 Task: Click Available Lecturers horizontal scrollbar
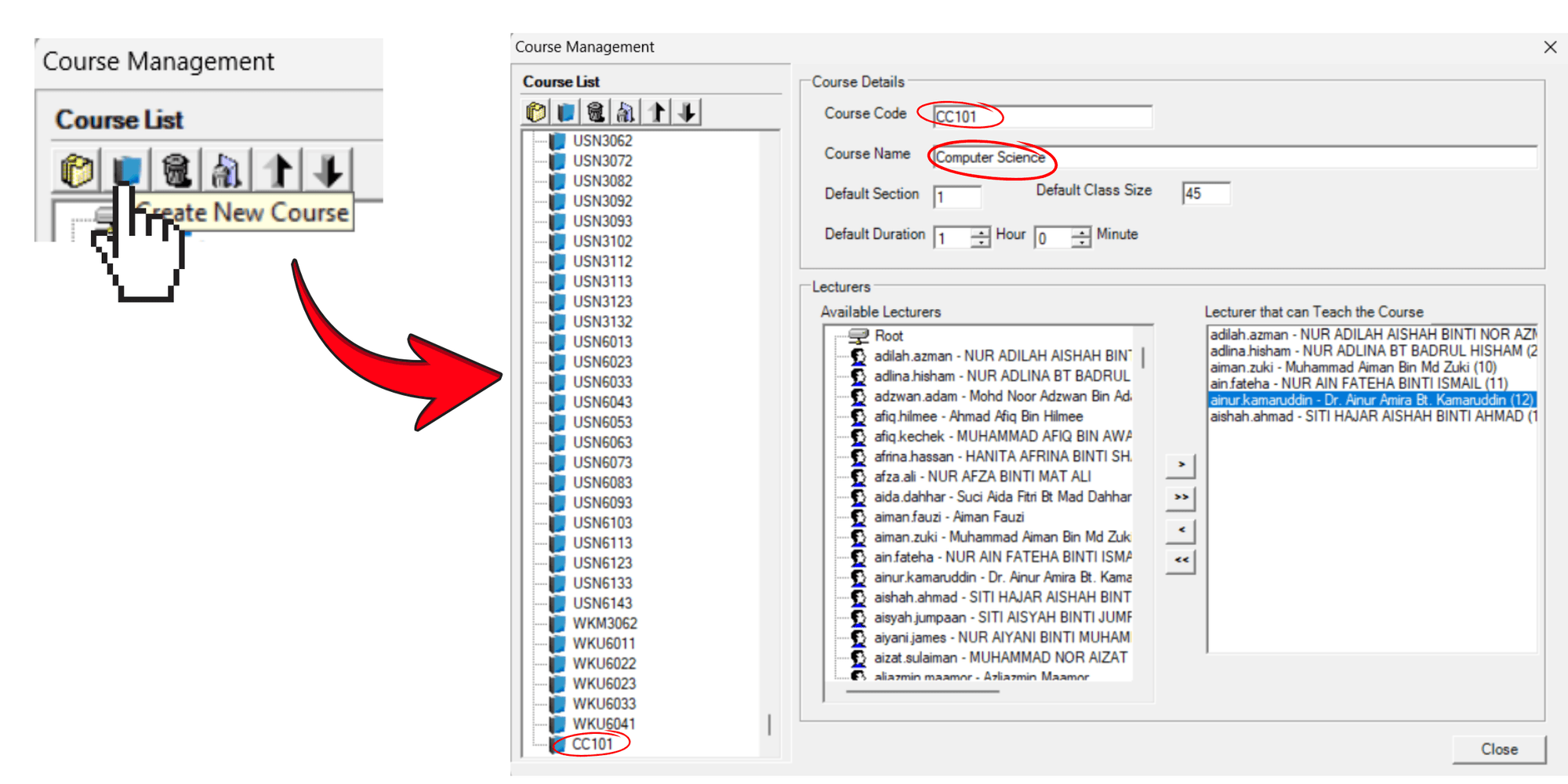point(923,691)
